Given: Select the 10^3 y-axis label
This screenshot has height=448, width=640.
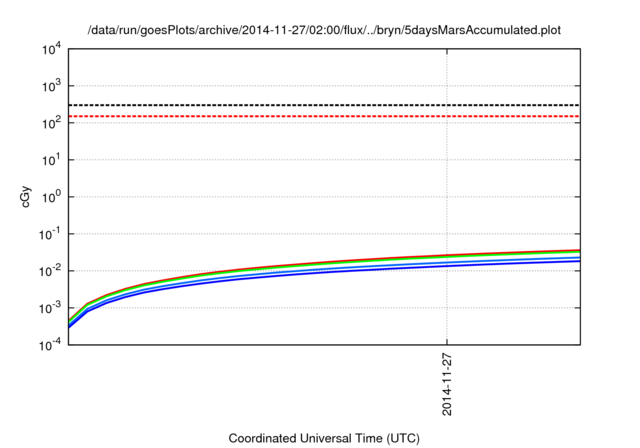Looking at the screenshot, I should pos(51,86).
